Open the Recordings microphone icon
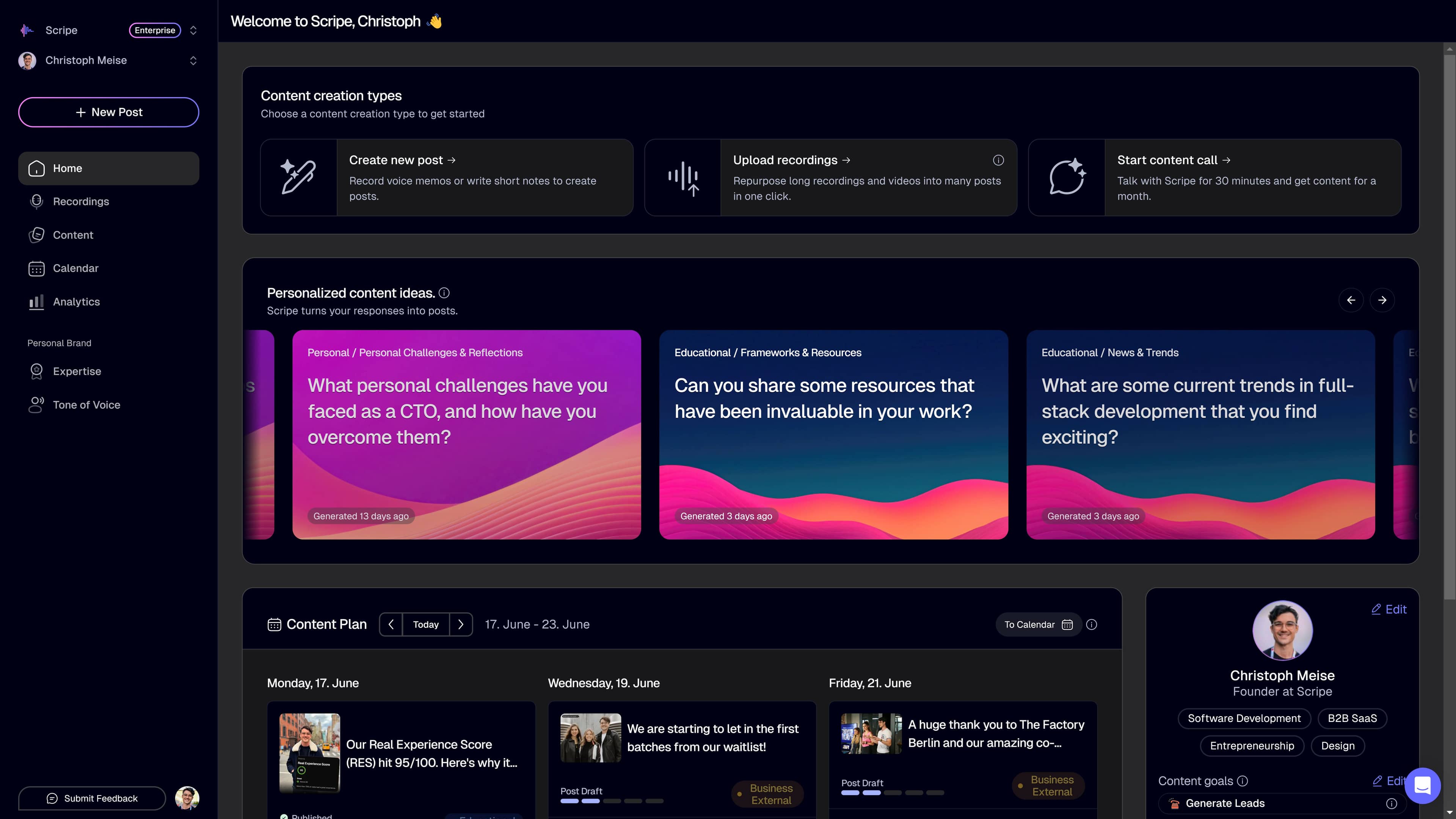The width and height of the screenshot is (1456, 819). [x=36, y=201]
